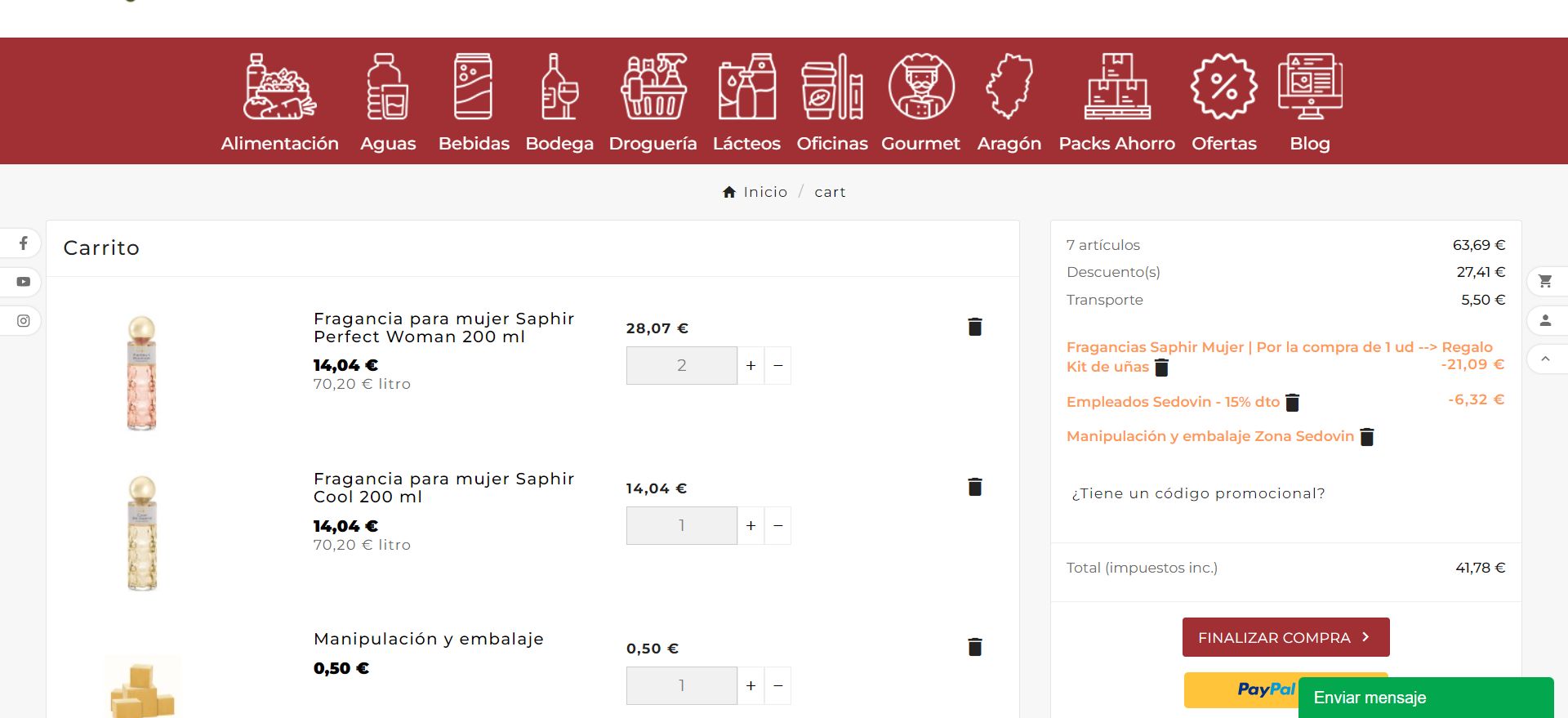Open the floating cart icon
Screen dimensions: 1568x718
(1545, 281)
